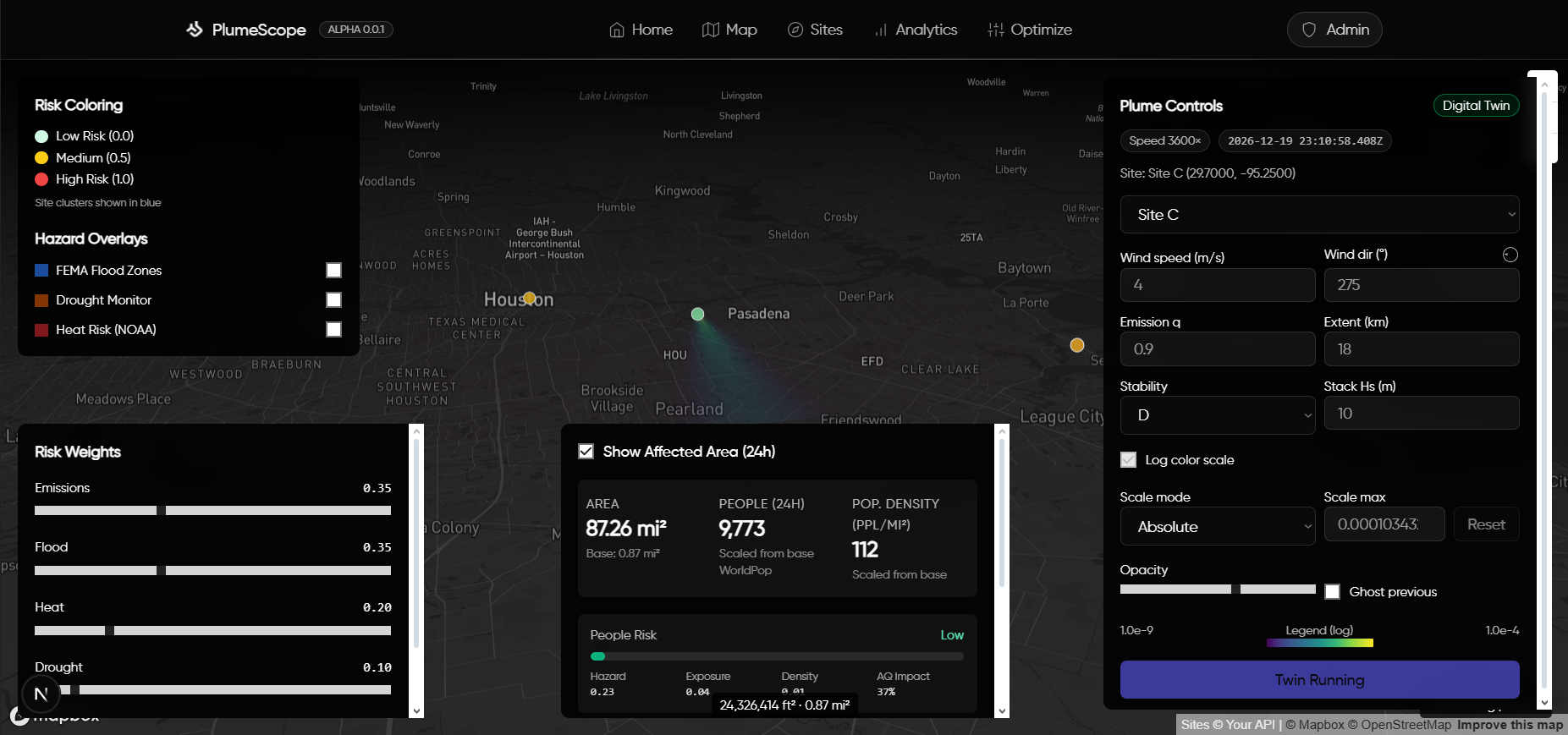The image size is (1568, 735).
Task: Click the Stack Hs (m) input field
Action: point(1422,414)
